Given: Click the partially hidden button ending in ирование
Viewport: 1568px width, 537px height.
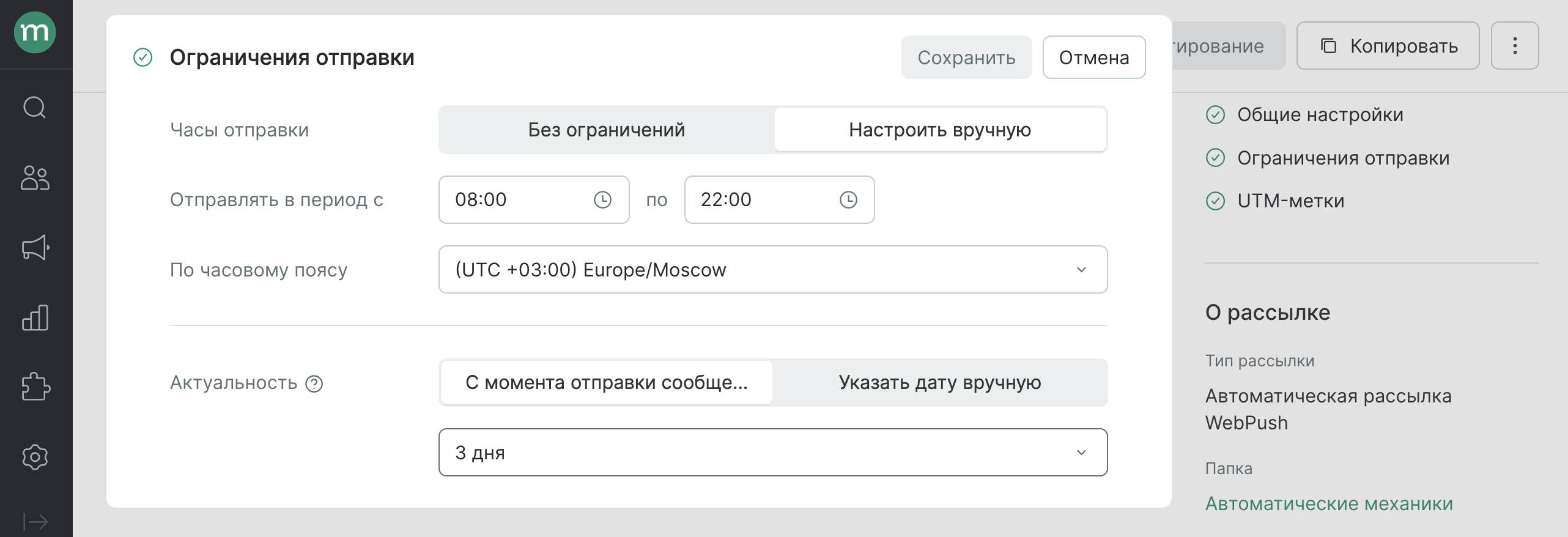Looking at the screenshot, I should tap(1228, 46).
